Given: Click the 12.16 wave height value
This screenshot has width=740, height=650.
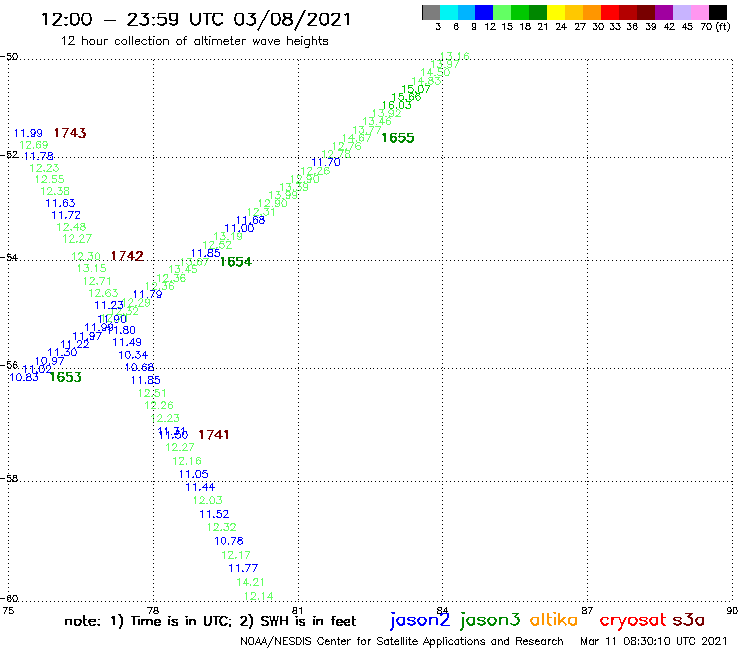Looking at the screenshot, I should (x=187, y=461).
